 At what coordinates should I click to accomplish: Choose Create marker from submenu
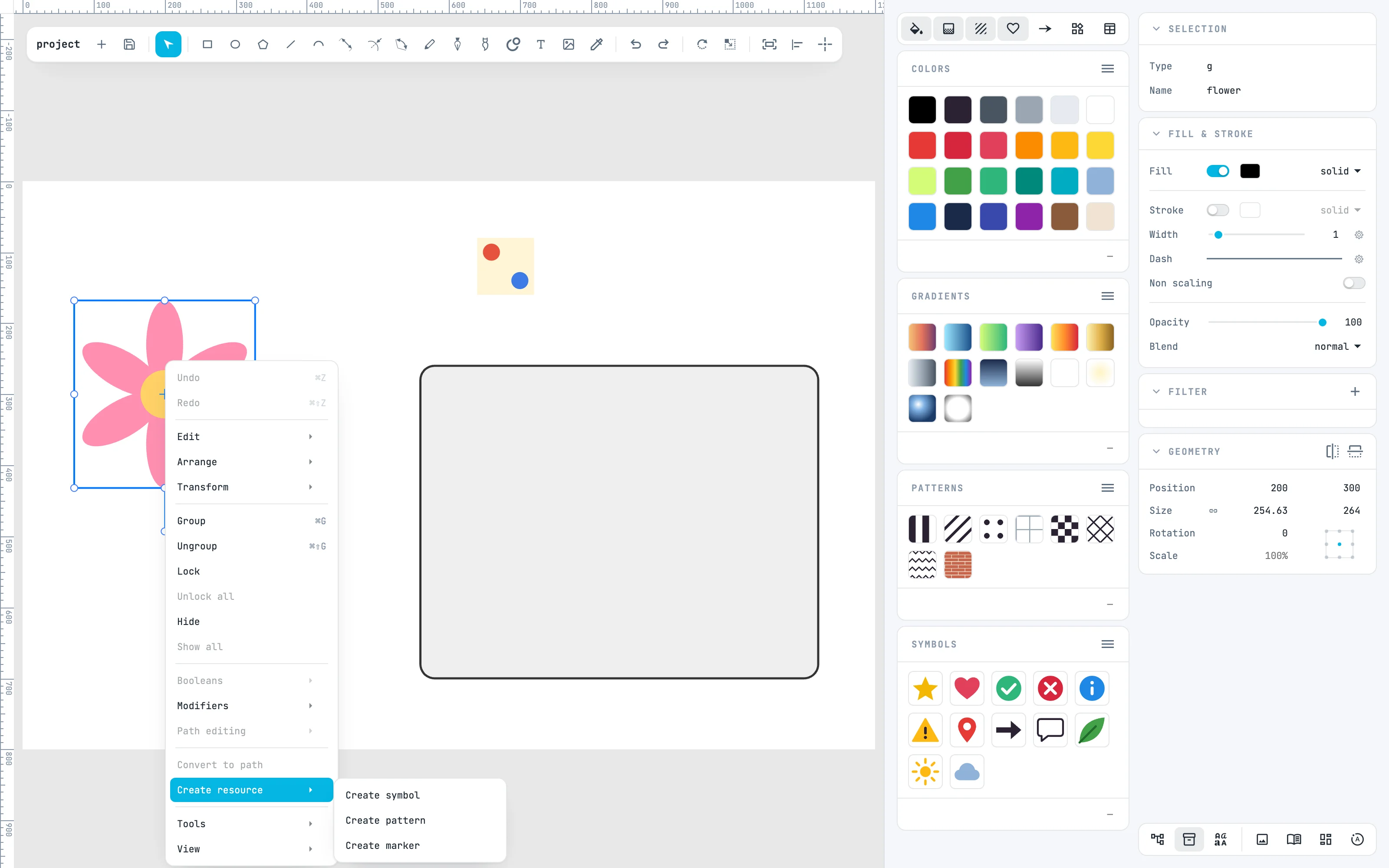[x=420, y=845]
